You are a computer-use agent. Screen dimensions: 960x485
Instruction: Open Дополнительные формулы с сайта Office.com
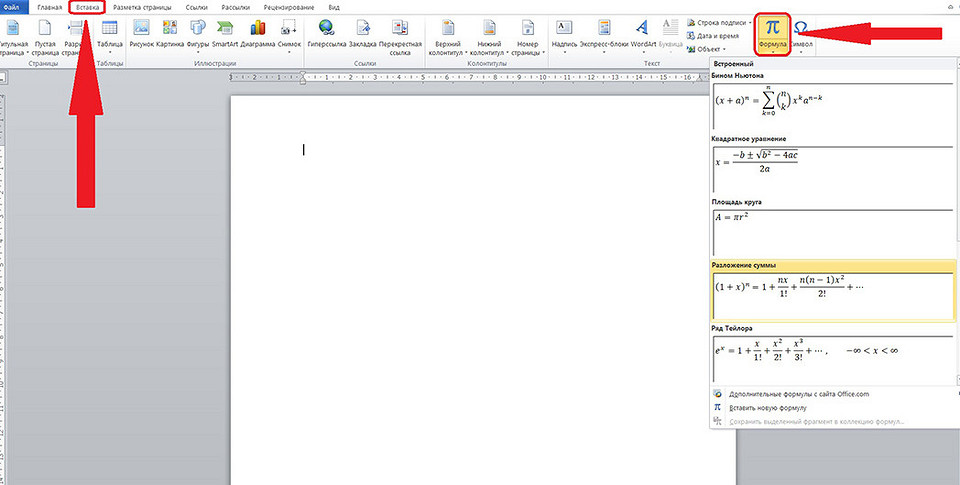click(x=798, y=394)
